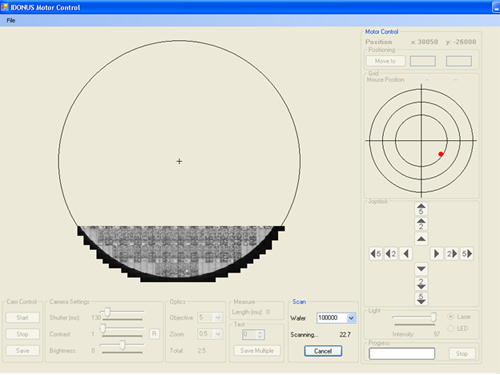Click the joystick up arrow labeled 5
Image resolution: width=500 pixels, height=375 pixels.
(421, 209)
